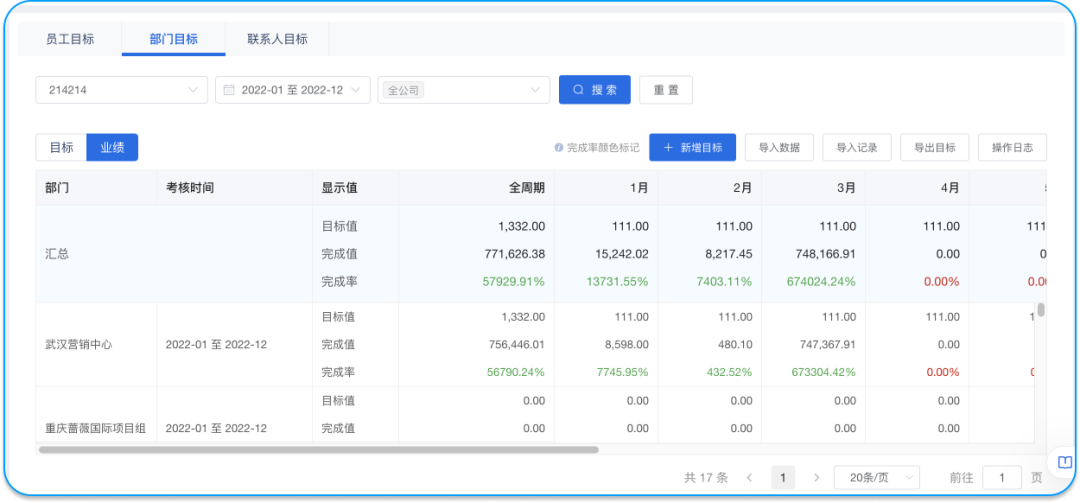Click the book help icon at right edge
This screenshot has height=503, width=1080.
point(1065,463)
